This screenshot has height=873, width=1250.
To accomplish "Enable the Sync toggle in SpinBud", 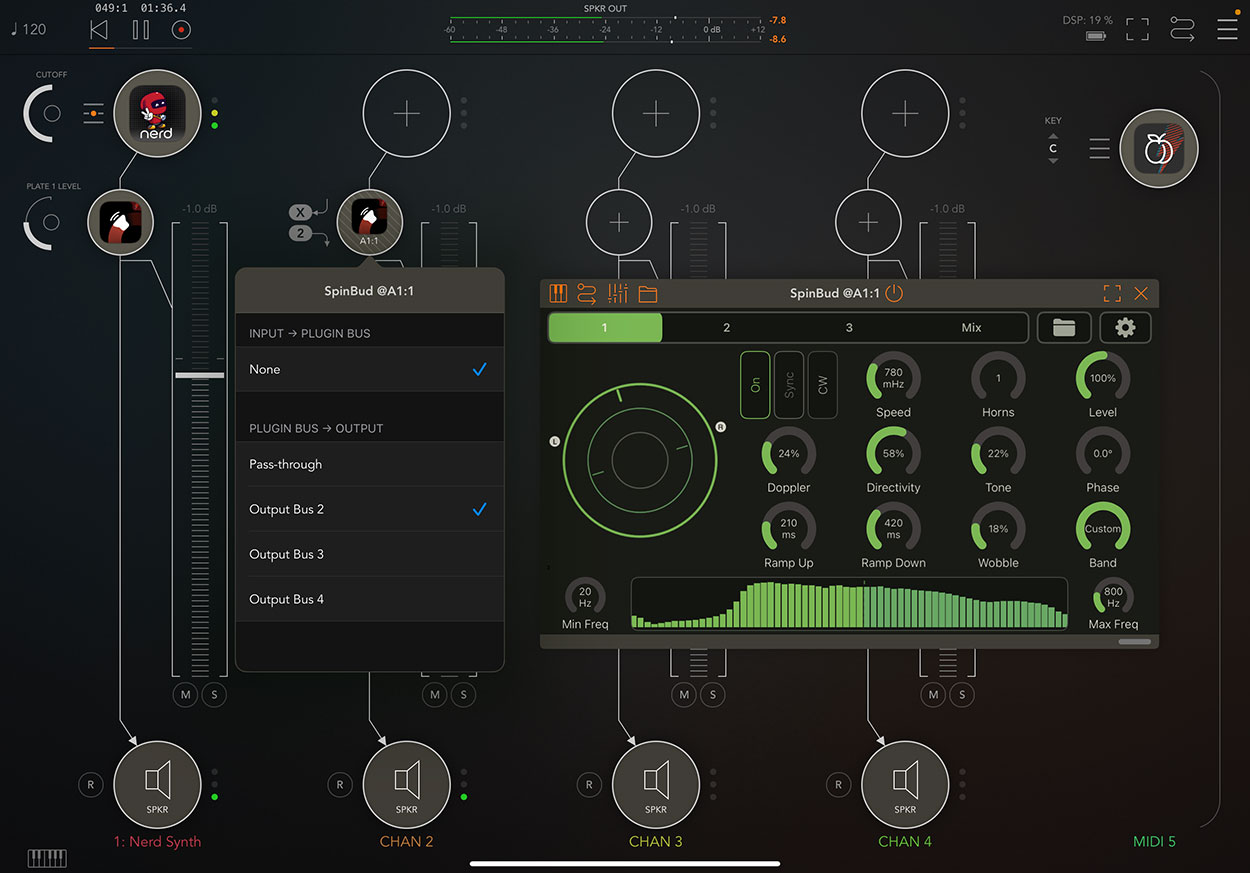I will pyautogui.click(x=788, y=384).
